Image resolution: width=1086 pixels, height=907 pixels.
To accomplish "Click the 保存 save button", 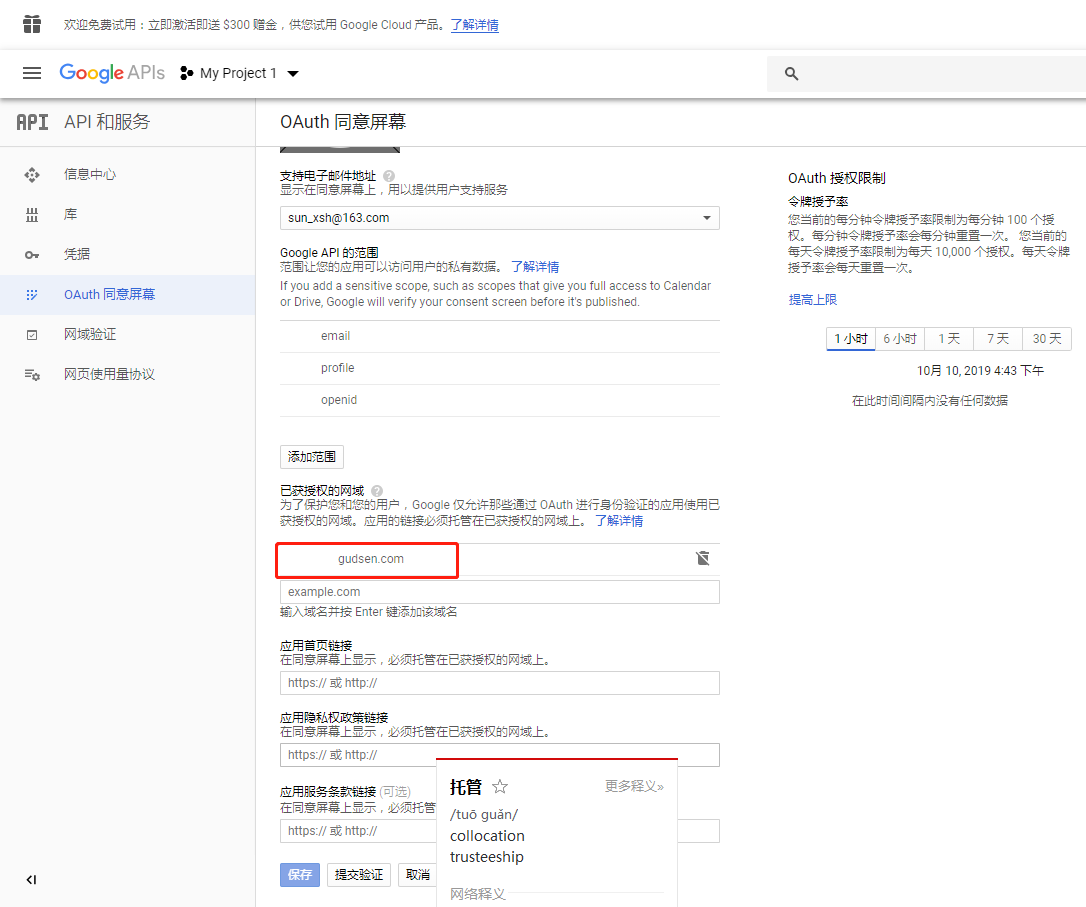I will pos(299,874).
